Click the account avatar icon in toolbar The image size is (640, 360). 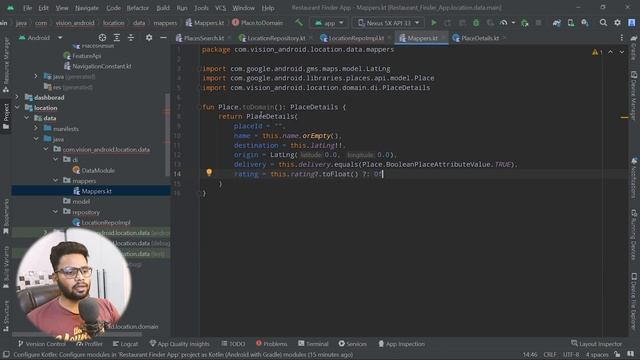pyautogui.click(x=631, y=23)
